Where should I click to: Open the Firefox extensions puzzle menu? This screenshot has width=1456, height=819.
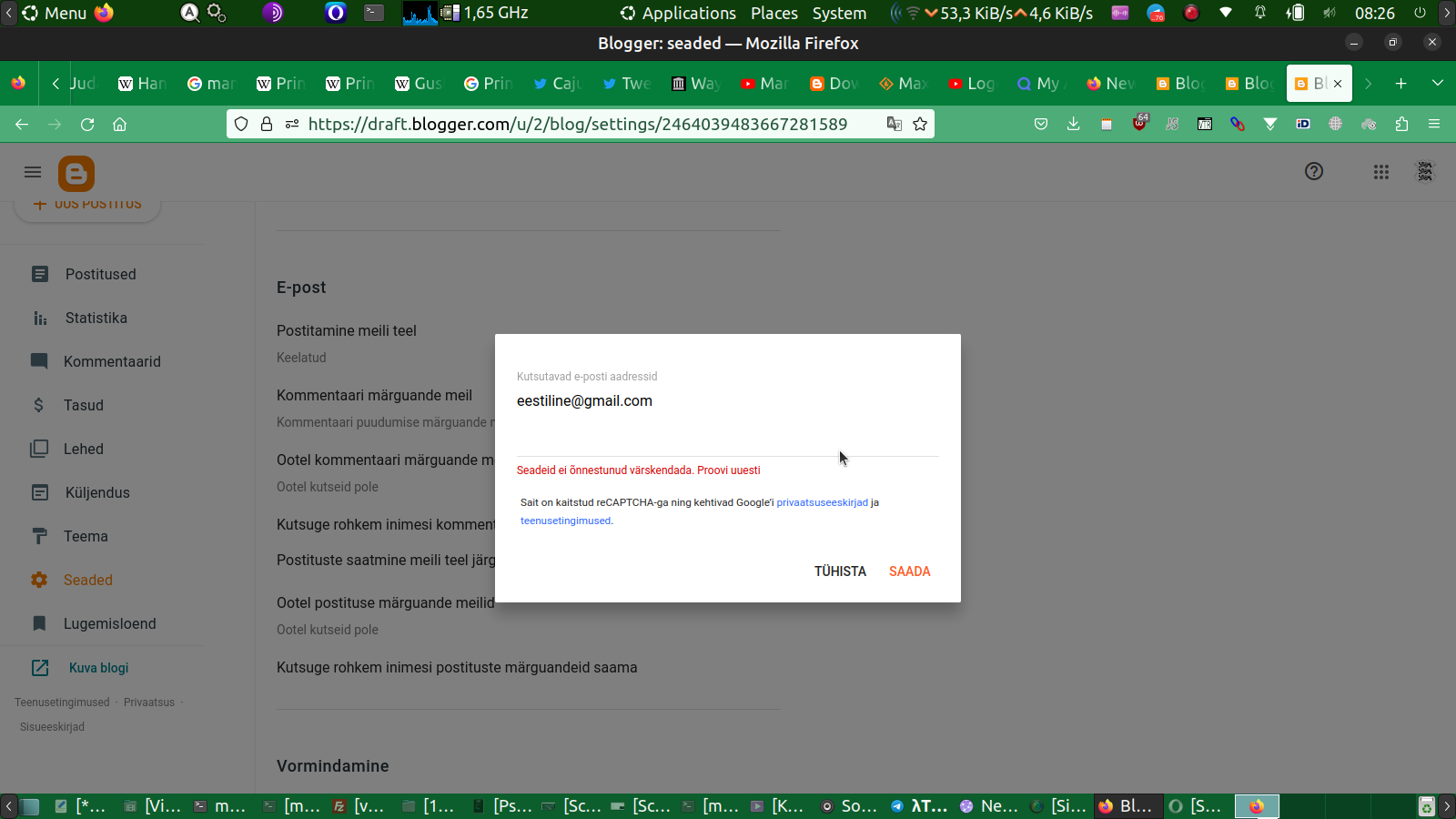click(x=1401, y=124)
